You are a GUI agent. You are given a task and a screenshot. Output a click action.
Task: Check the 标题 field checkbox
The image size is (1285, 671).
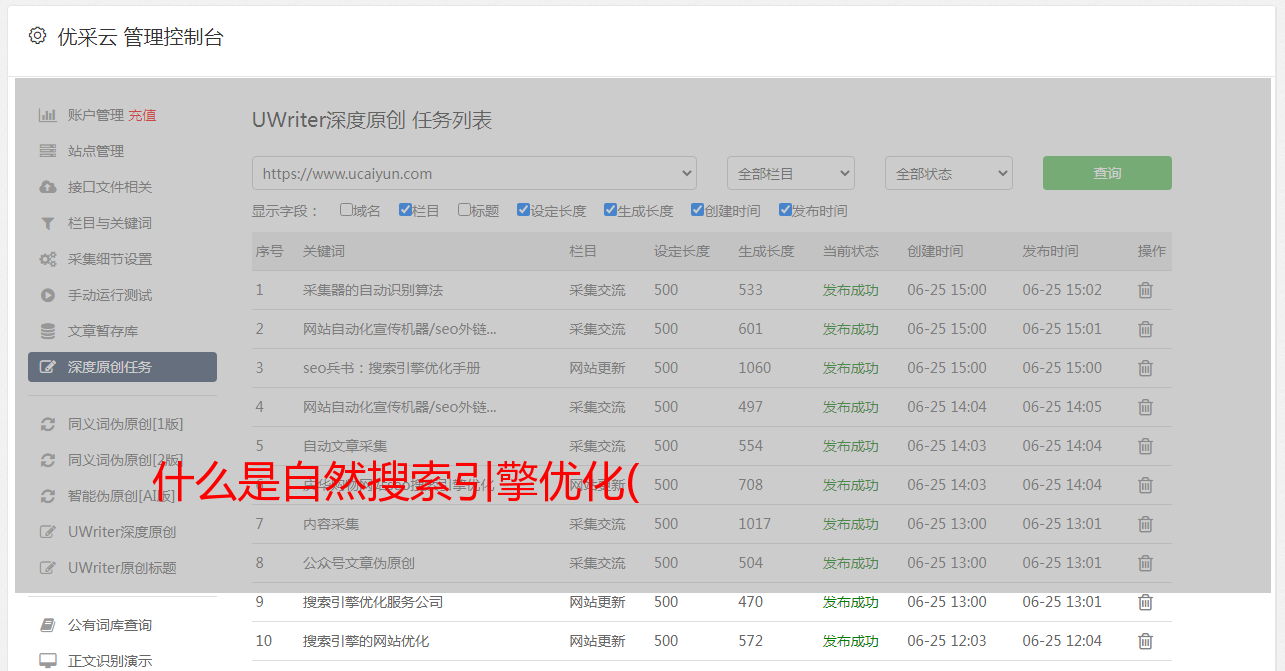tap(464, 210)
